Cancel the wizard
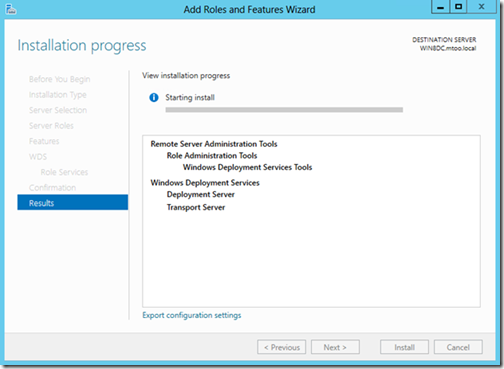Viewport: 504px width, 369px height. (458, 347)
